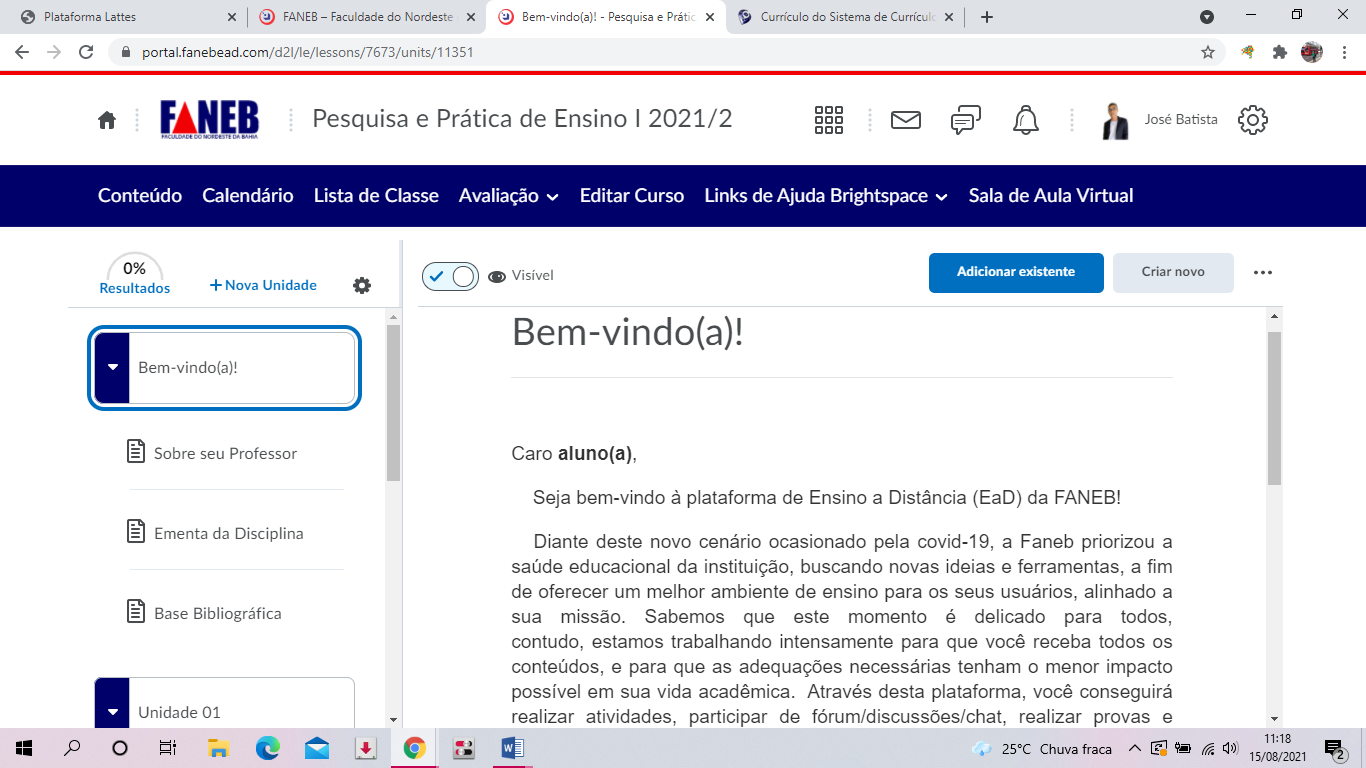Open the Avaliação dropdown menu
Image resolution: width=1366 pixels, height=768 pixels.
[x=508, y=196]
